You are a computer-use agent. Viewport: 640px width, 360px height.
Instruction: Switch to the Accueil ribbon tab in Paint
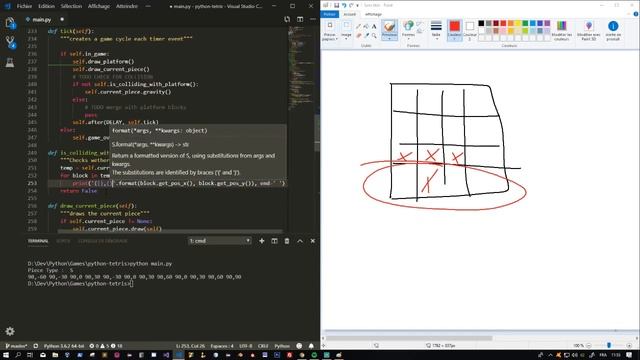(350, 14)
